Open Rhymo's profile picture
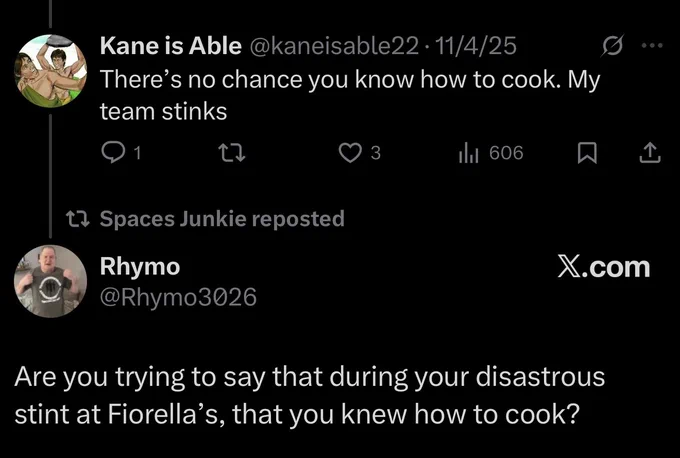Screen dimensions: 680x458 click(51, 281)
